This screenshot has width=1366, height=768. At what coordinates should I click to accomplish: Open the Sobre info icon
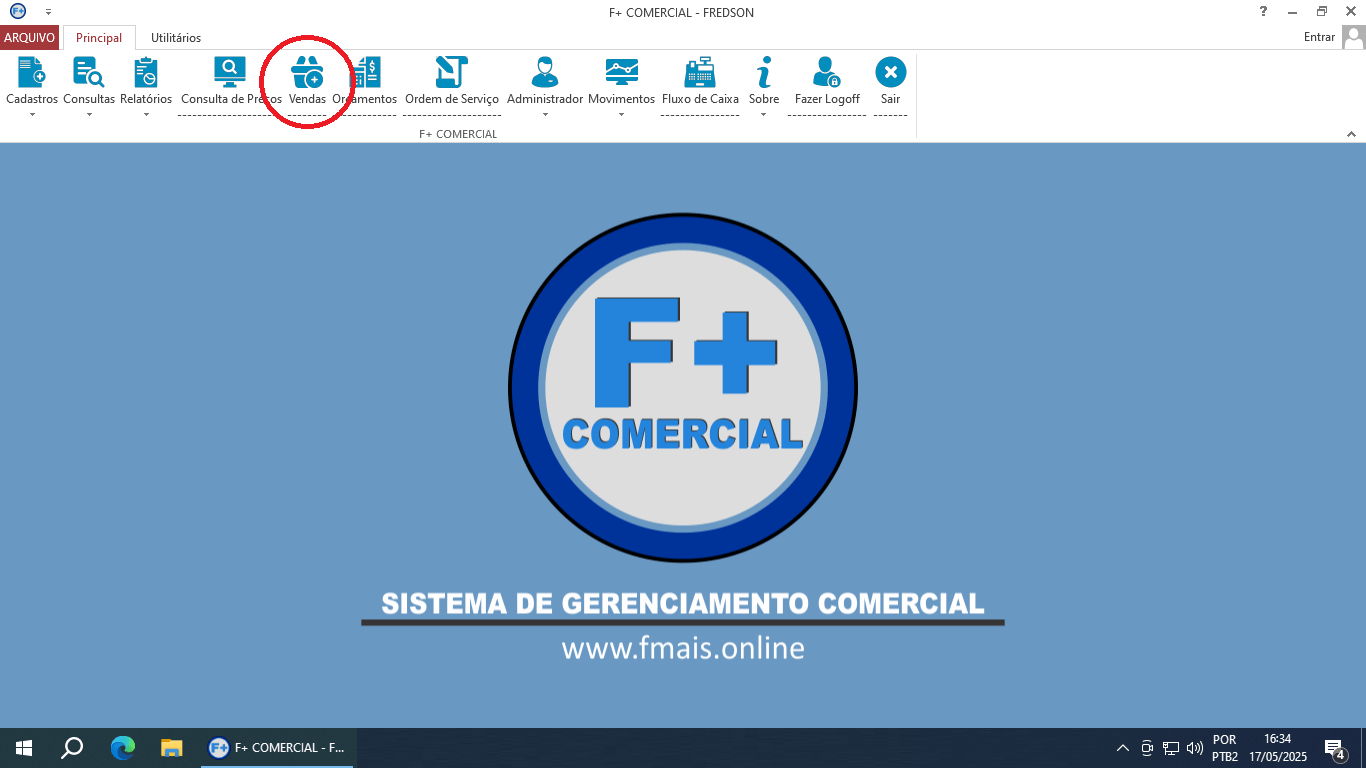(x=764, y=72)
